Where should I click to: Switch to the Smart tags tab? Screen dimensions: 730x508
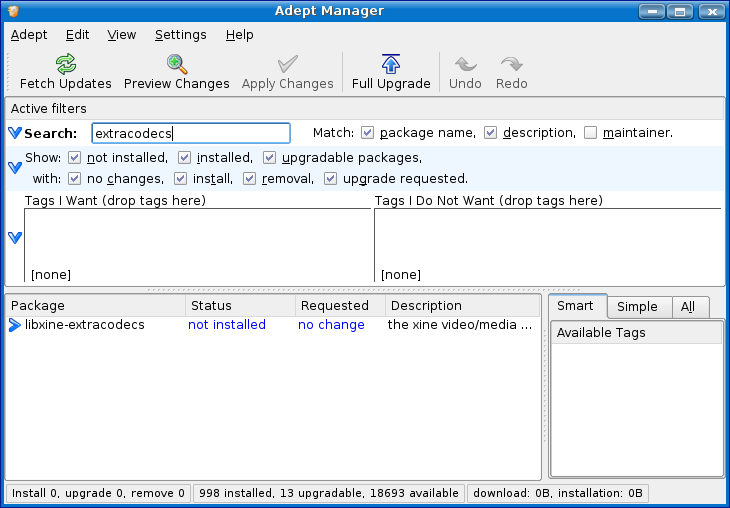pos(577,306)
